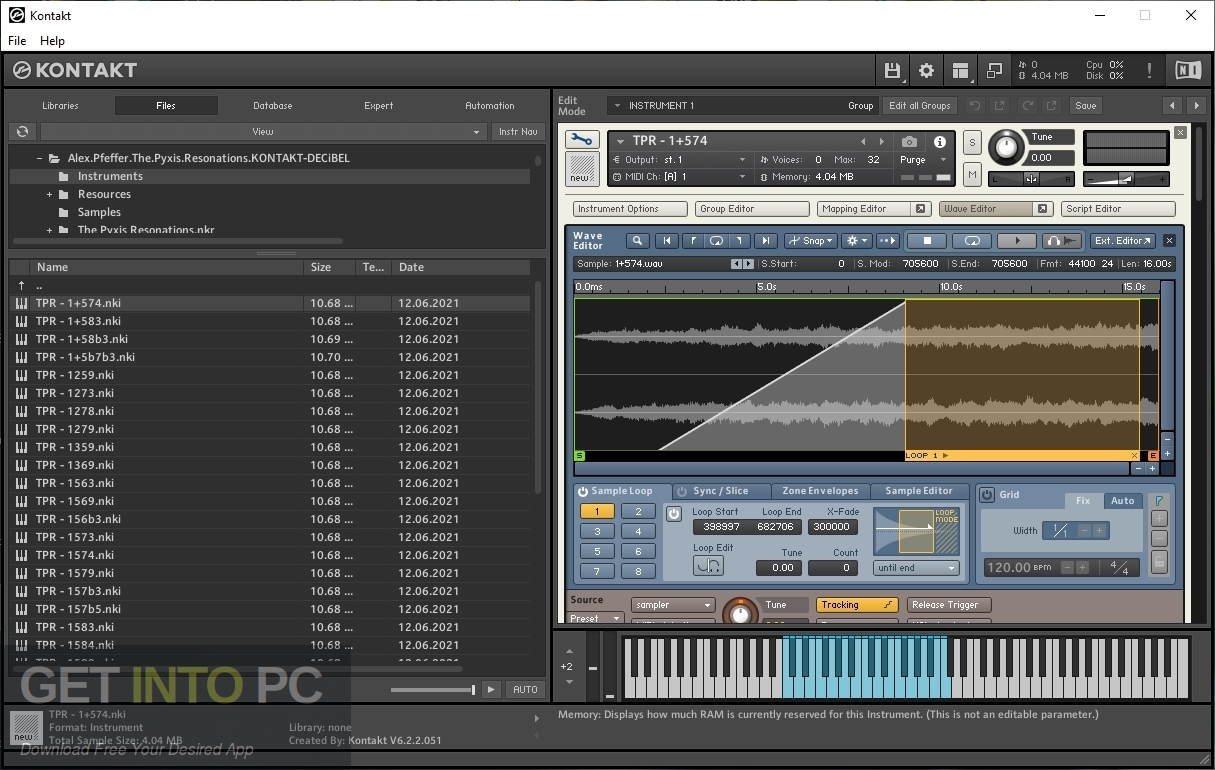Image resolution: width=1215 pixels, height=770 pixels.
Task: Expand the Resources folder in tree
Action: pyautogui.click(x=49, y=194)
